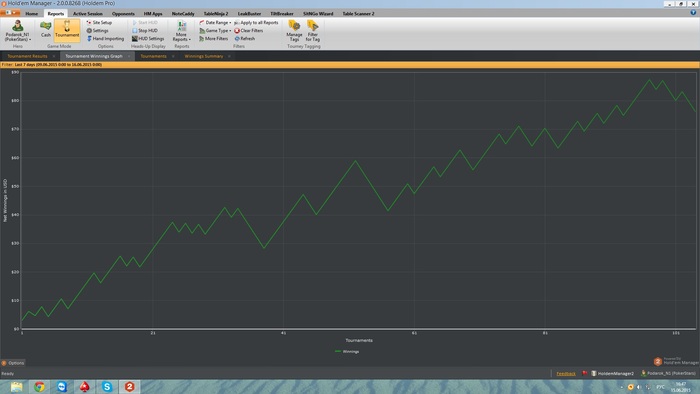700x394 pixels.
Task: Click the Podarok_N1 (PokerStars) status entry
Action: pyautogui.click(x=668, y=373)
